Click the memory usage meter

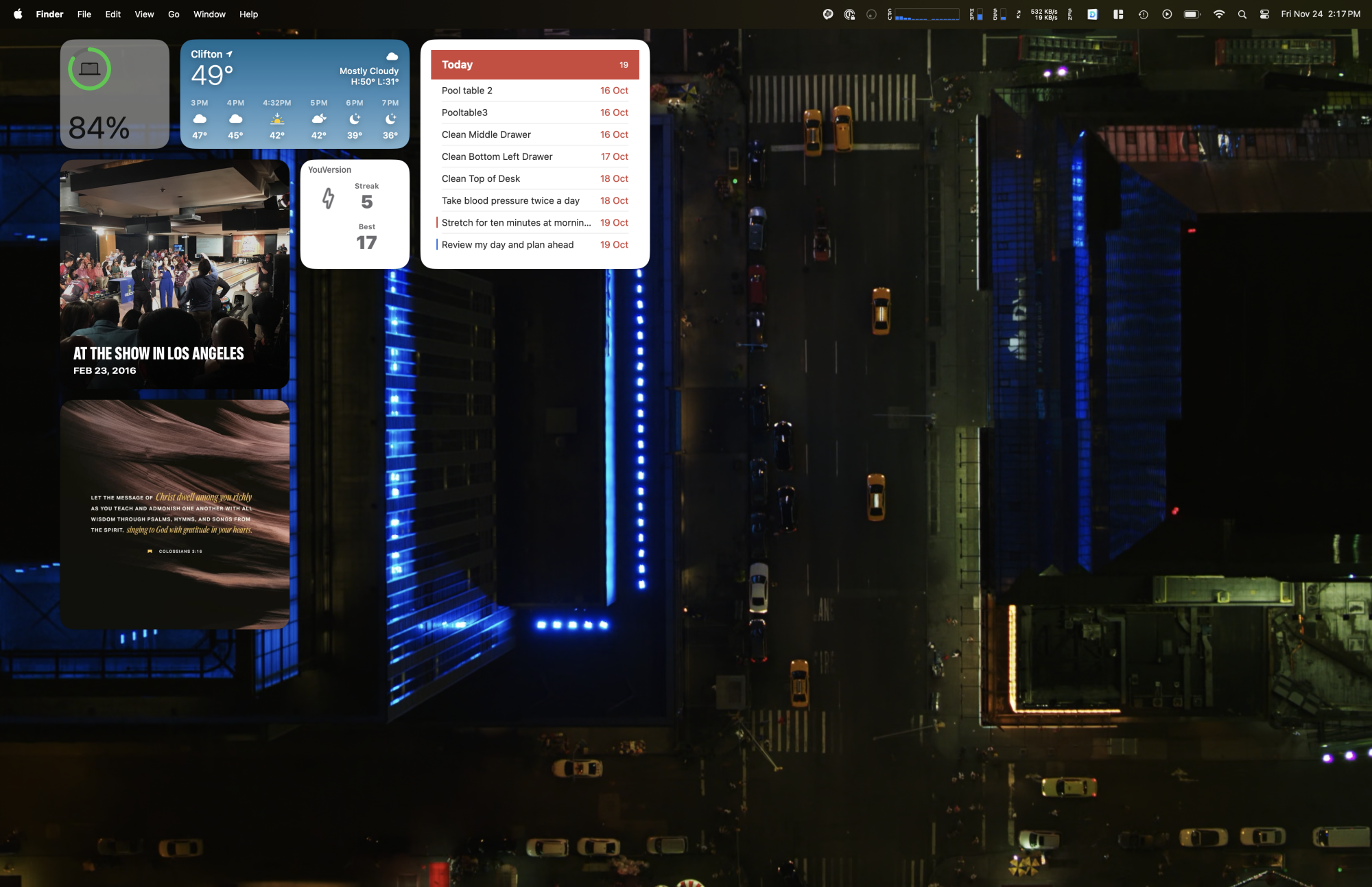[976, 14]
